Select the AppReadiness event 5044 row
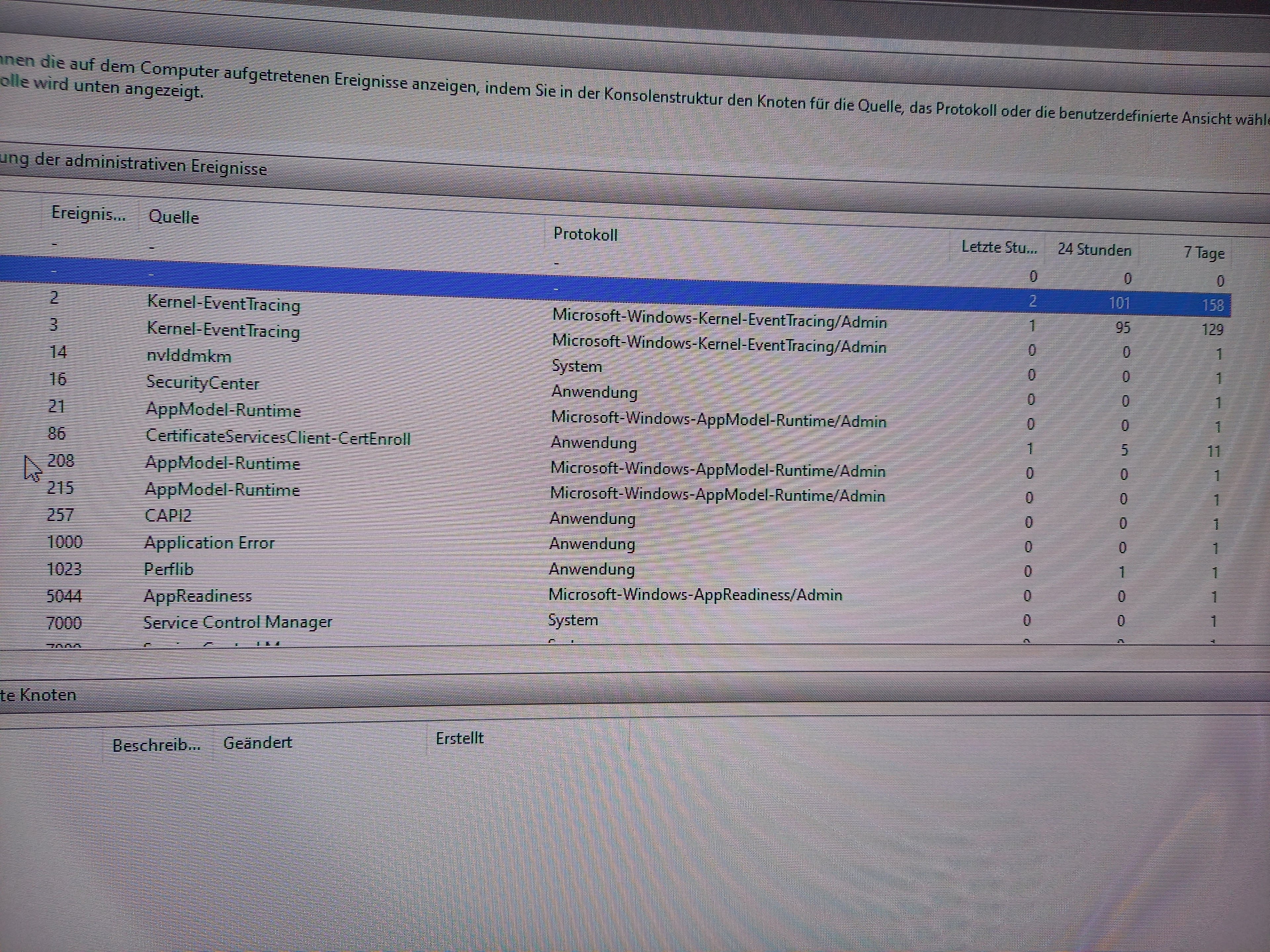1270x952 pixels. (x=197, y=596)
